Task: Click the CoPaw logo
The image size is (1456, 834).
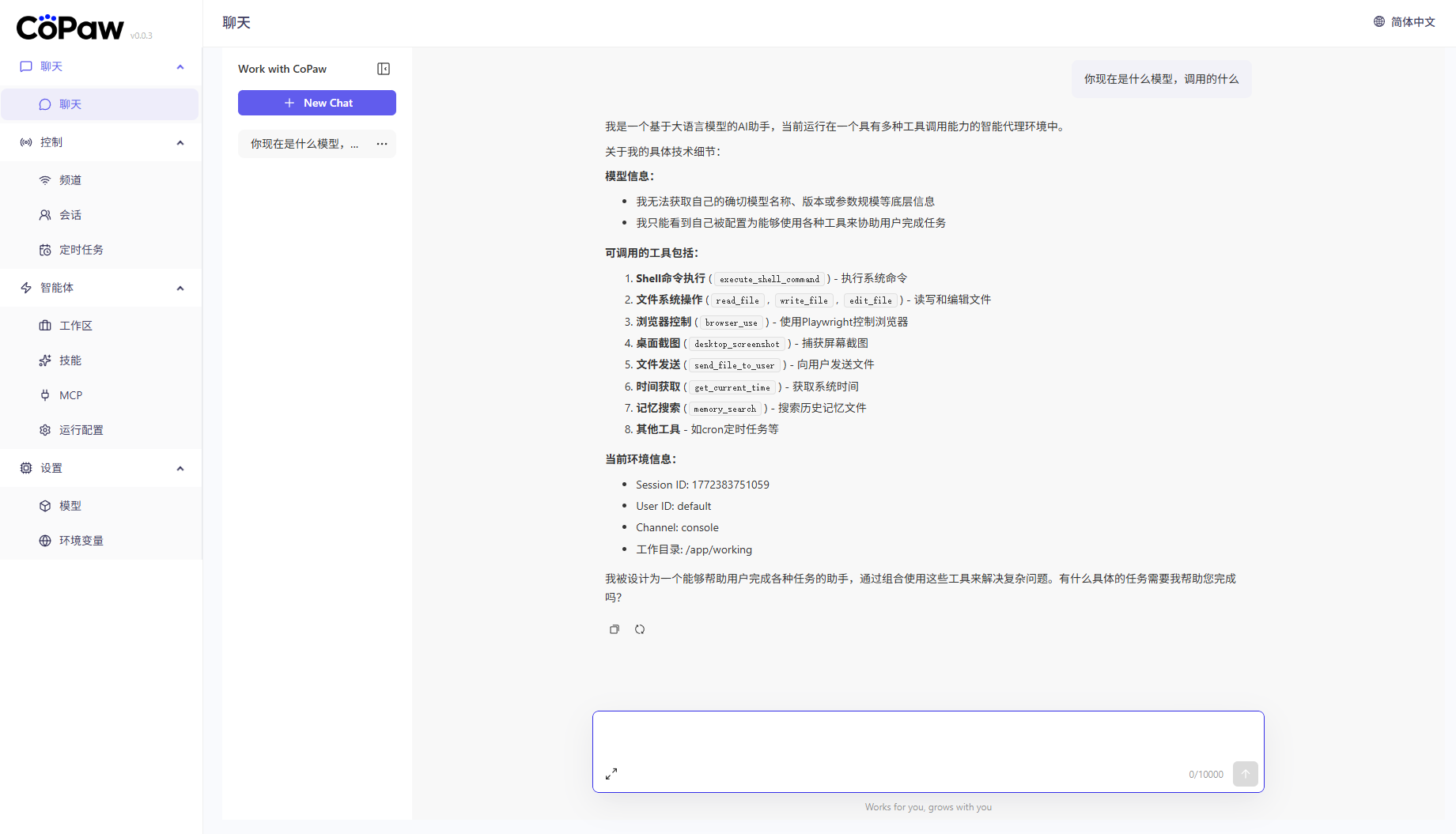Action: click(x=70, y=28)
